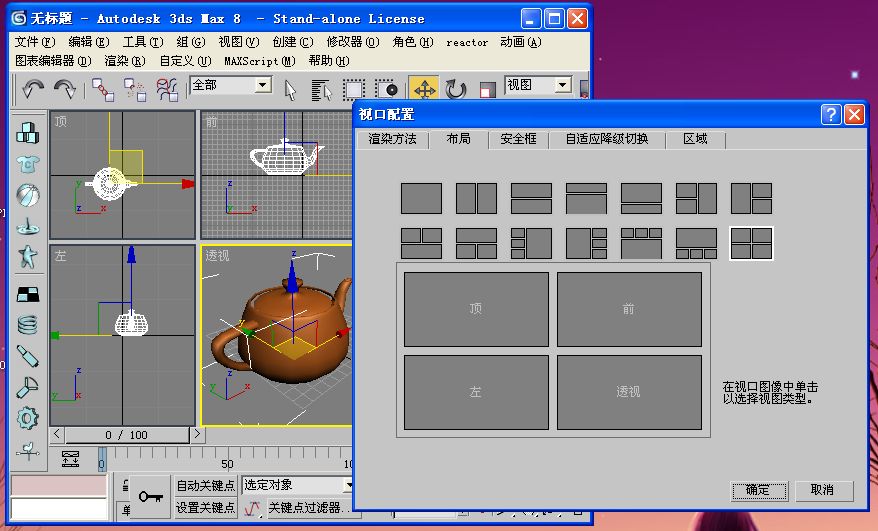
Task: Activate Bind to Space Warp tool
Action: [x=167, y=90]
